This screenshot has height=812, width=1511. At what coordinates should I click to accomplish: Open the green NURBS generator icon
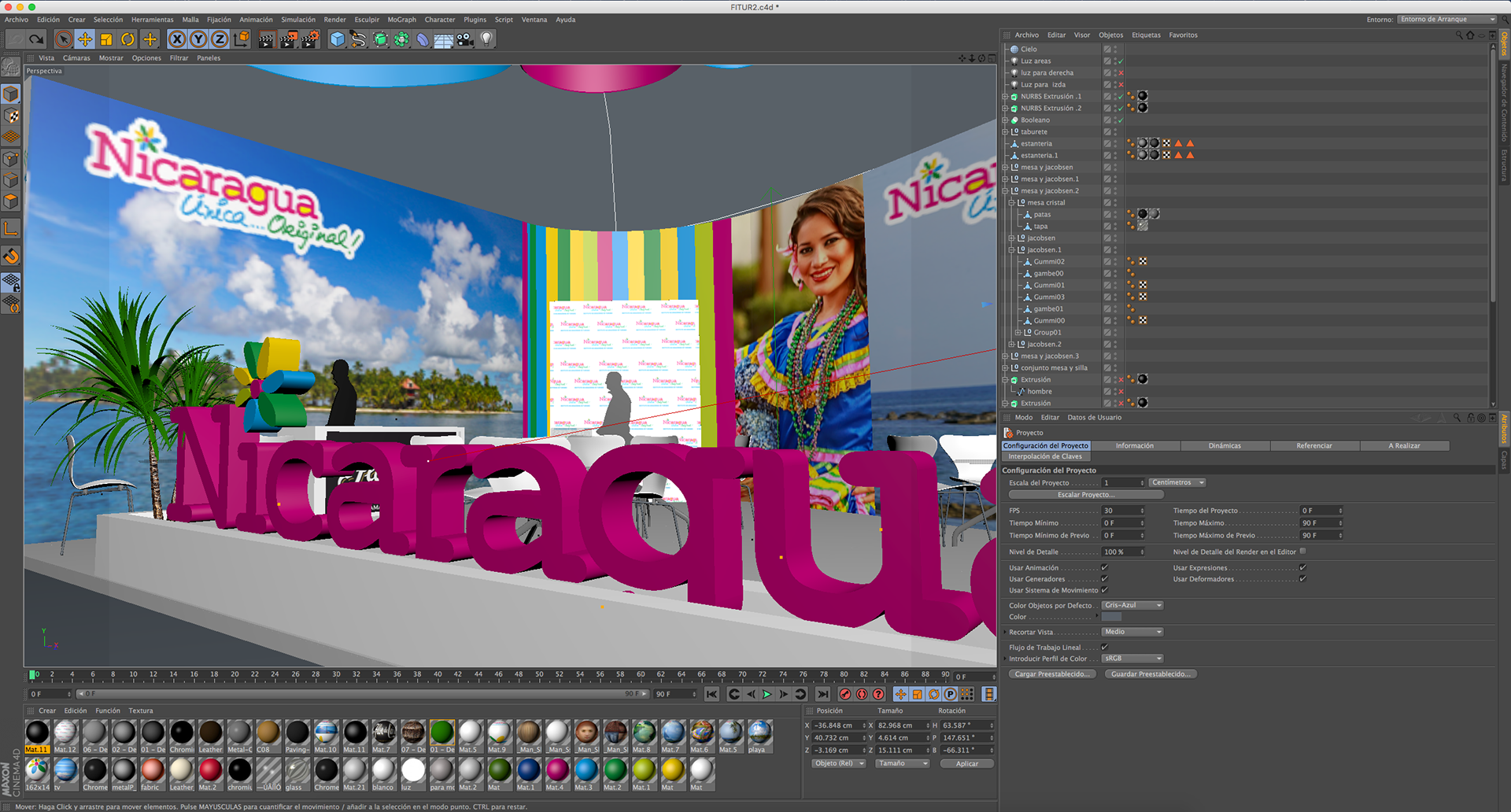tap(380, 39)
